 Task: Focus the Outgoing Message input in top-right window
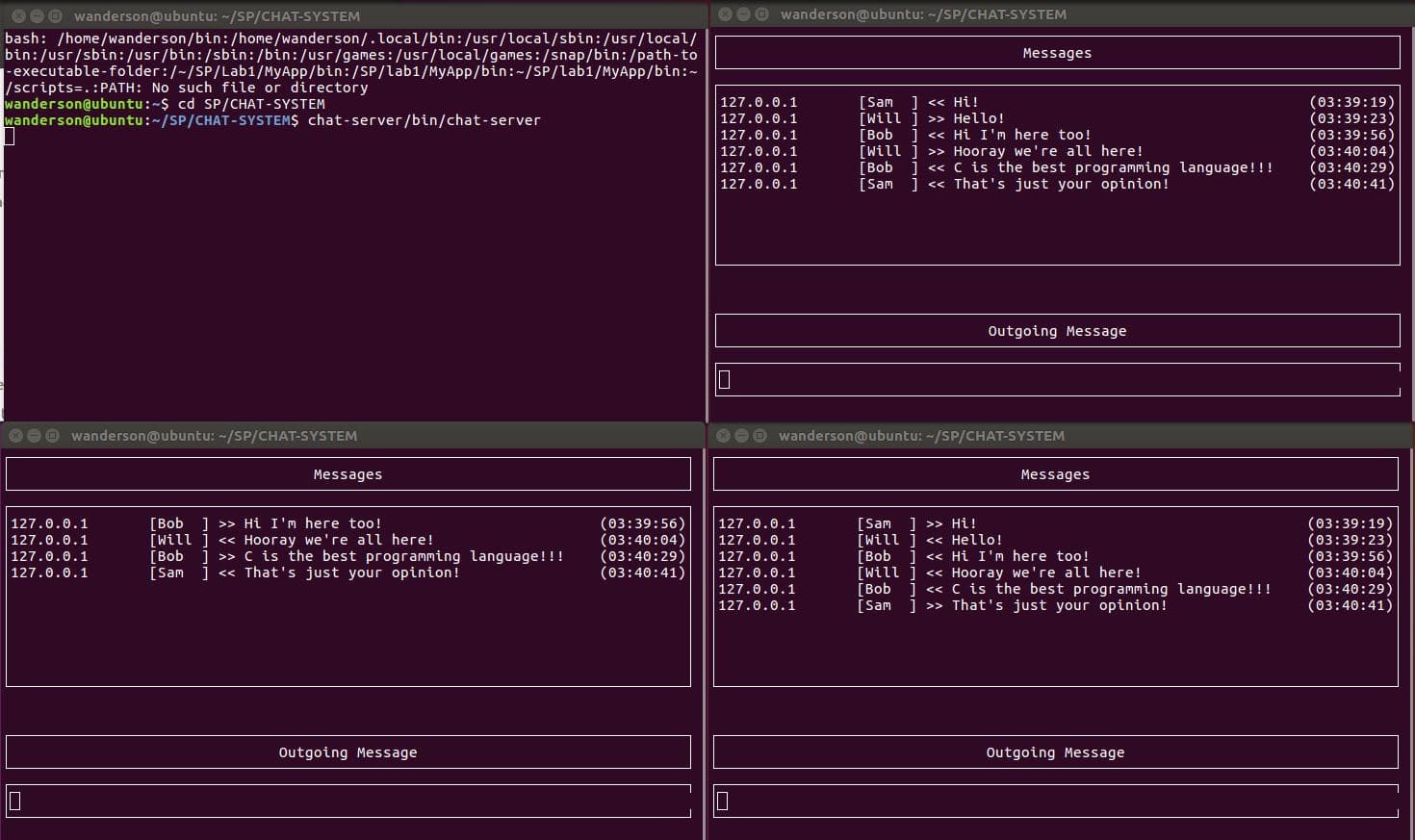point(1057,379)
